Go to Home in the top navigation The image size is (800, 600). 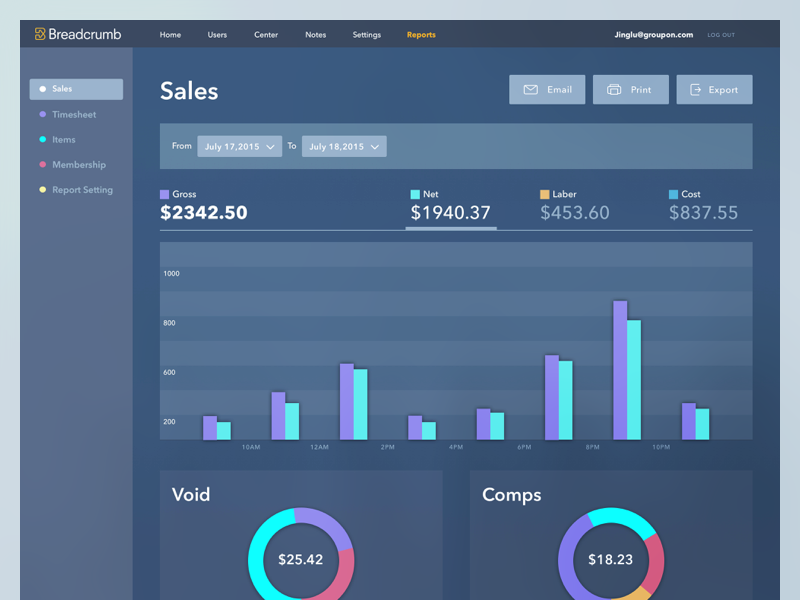tap(170, 35)
